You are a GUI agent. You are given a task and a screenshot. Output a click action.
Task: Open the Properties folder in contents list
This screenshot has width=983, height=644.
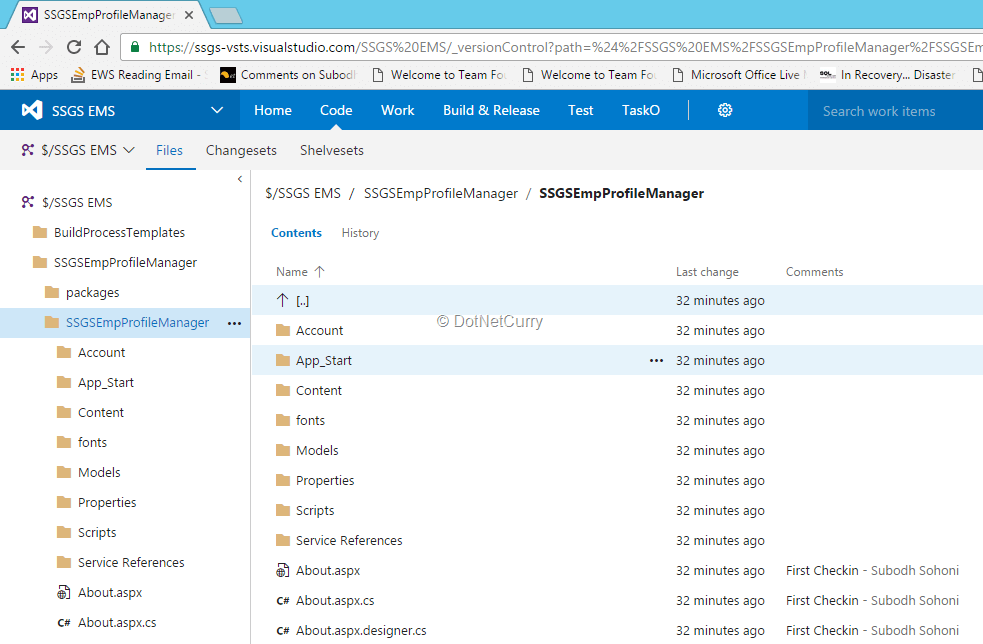point(325,480)
